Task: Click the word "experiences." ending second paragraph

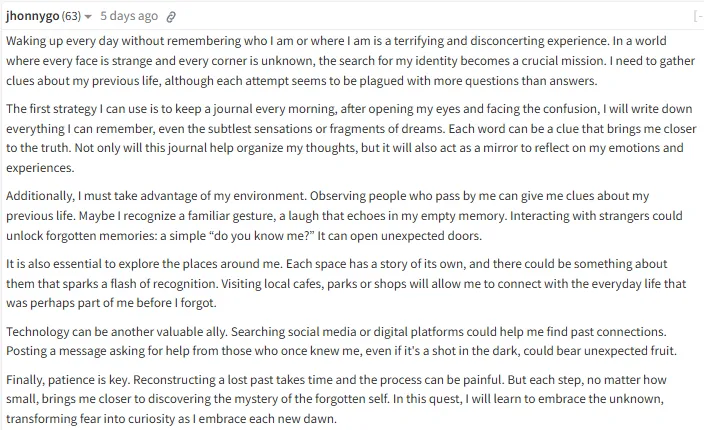Action: point(40,168)
